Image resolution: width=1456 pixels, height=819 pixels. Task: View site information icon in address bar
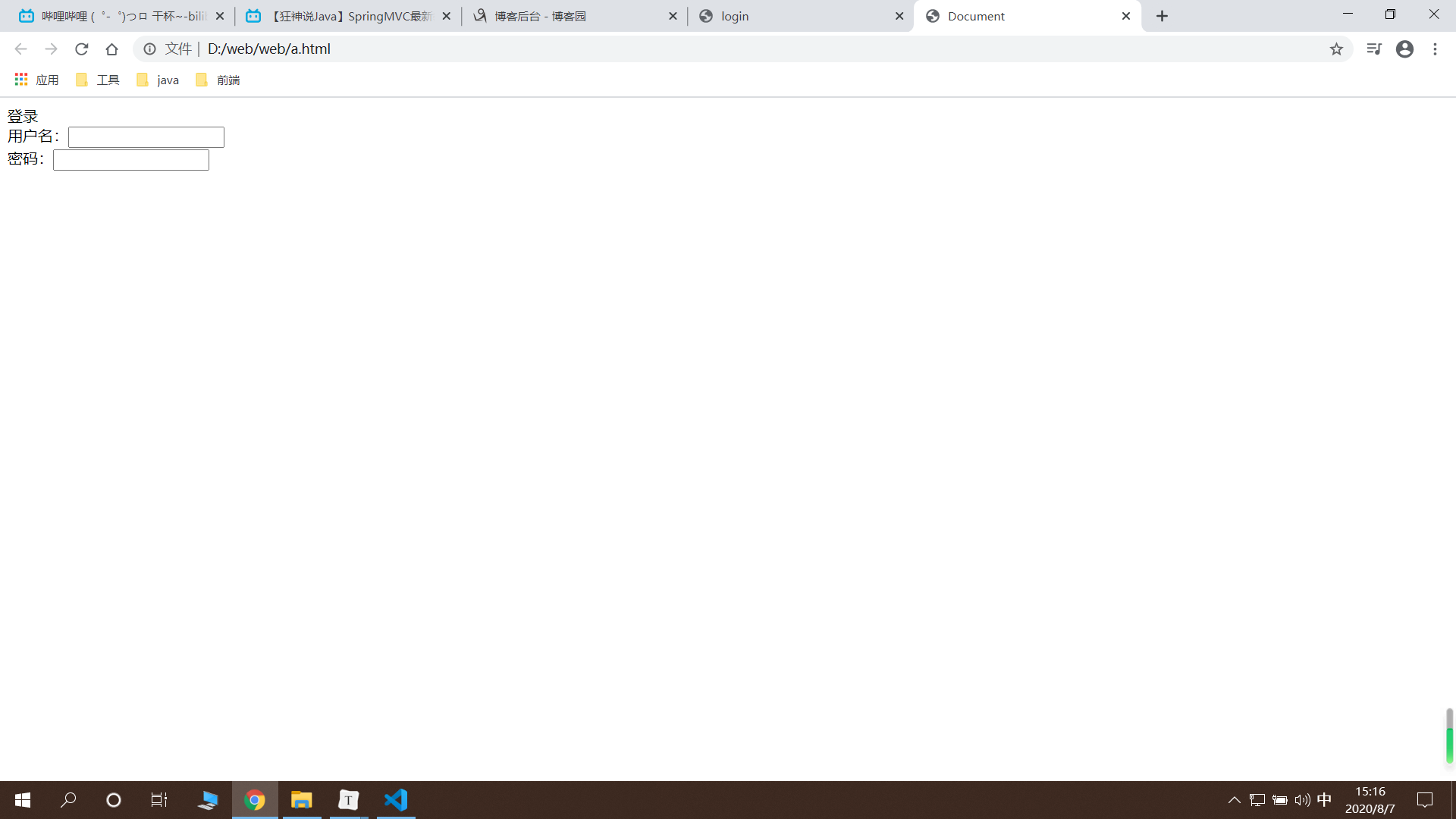[x=150, y=49]
